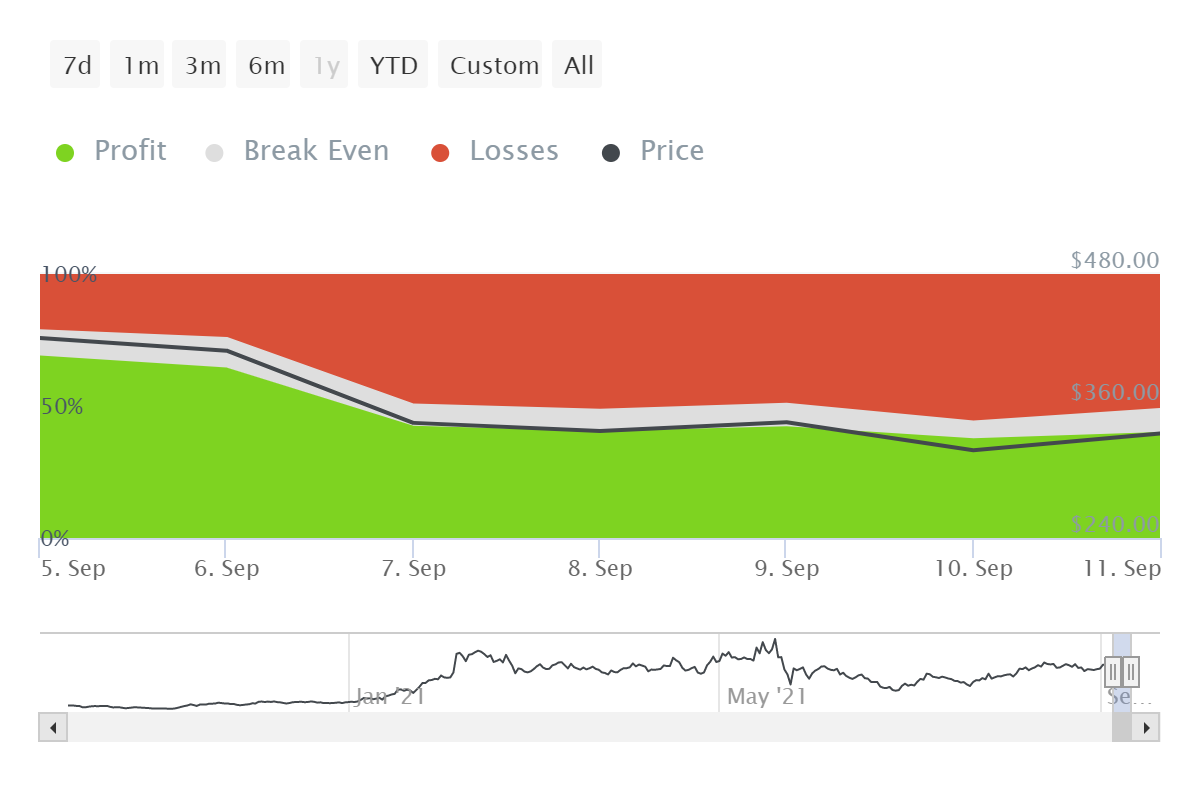
Task: Hide the Break Even series via legend
Action: (297, 152)
